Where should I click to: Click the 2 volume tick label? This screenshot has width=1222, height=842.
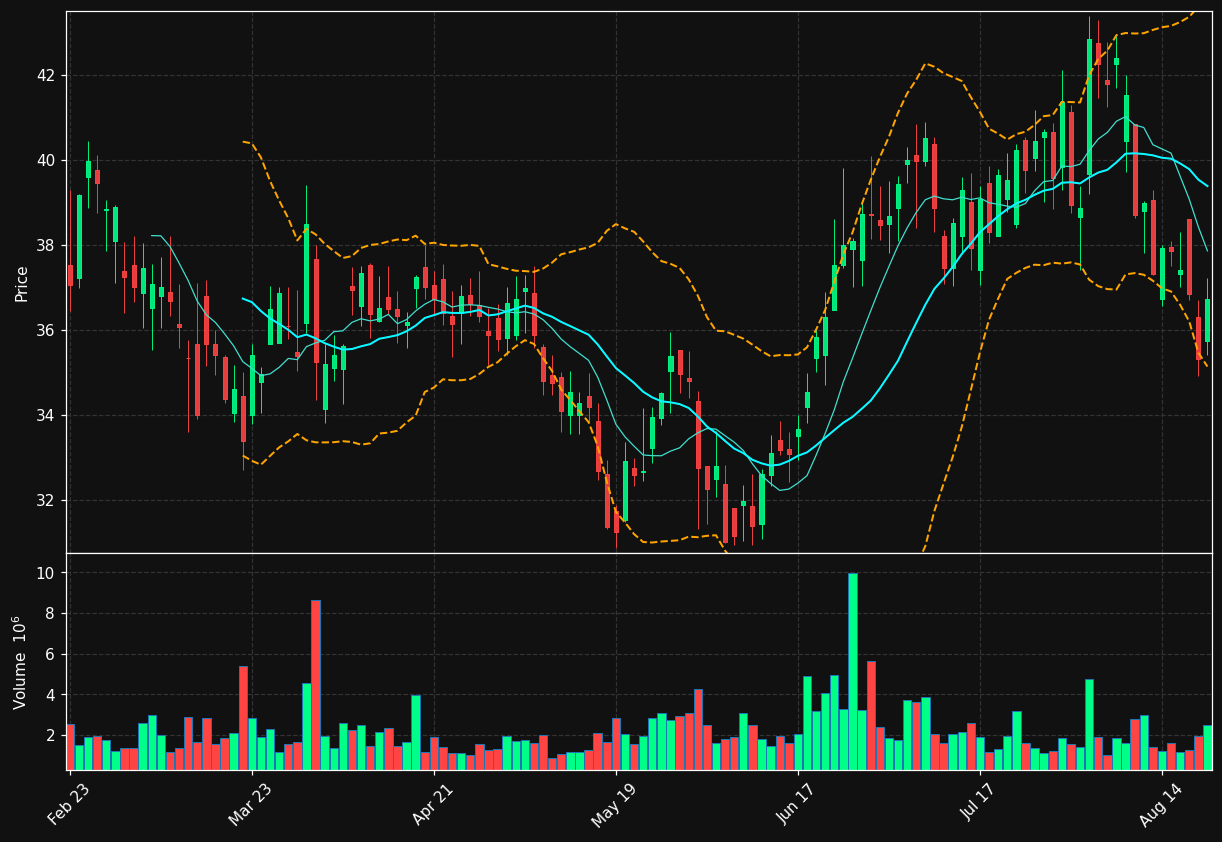click(x=52, y=736)
